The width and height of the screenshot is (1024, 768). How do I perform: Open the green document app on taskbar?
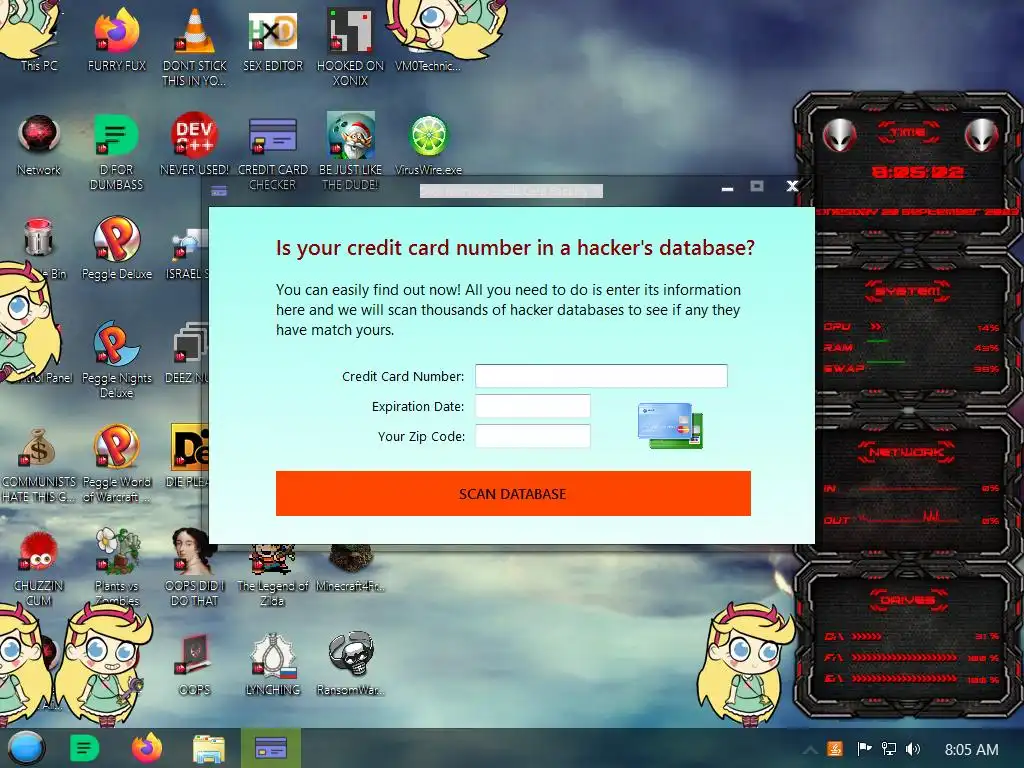click(84, 748)
